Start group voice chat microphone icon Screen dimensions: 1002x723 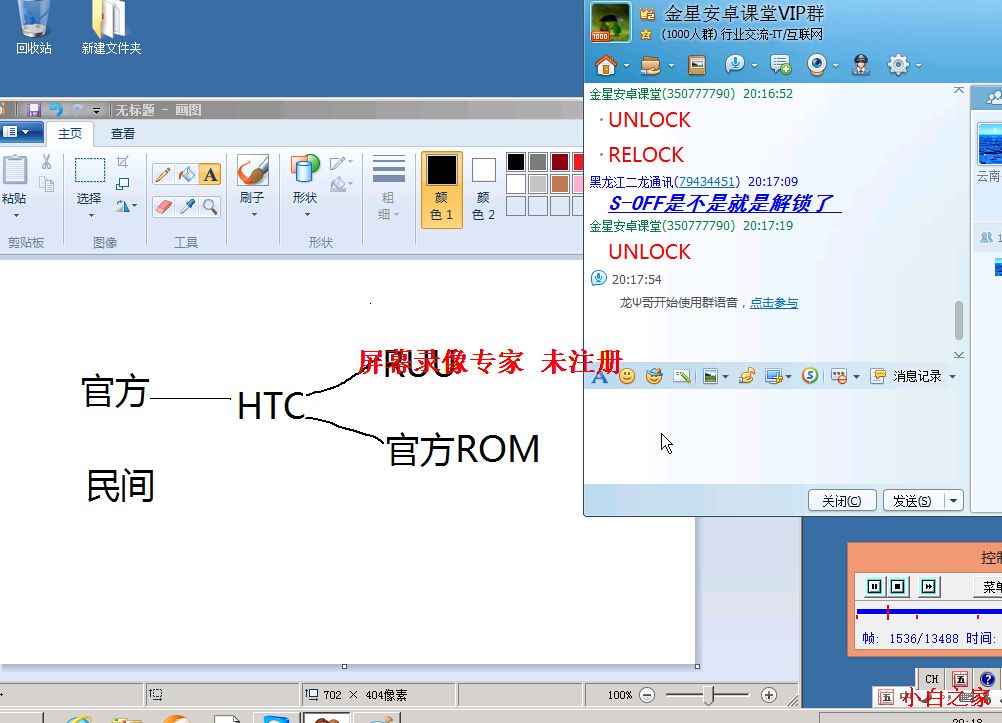pyautogui.click(x=735, y=65)
